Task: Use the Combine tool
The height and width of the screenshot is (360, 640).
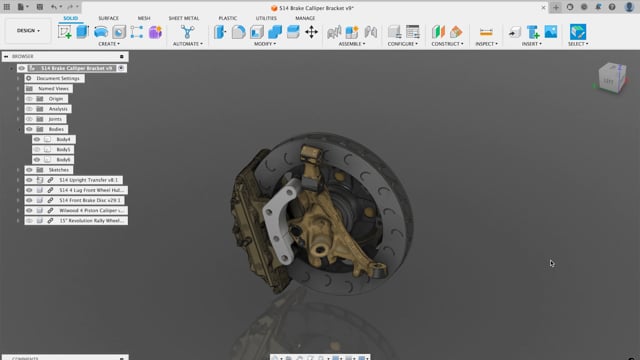Action: point(275,32)
